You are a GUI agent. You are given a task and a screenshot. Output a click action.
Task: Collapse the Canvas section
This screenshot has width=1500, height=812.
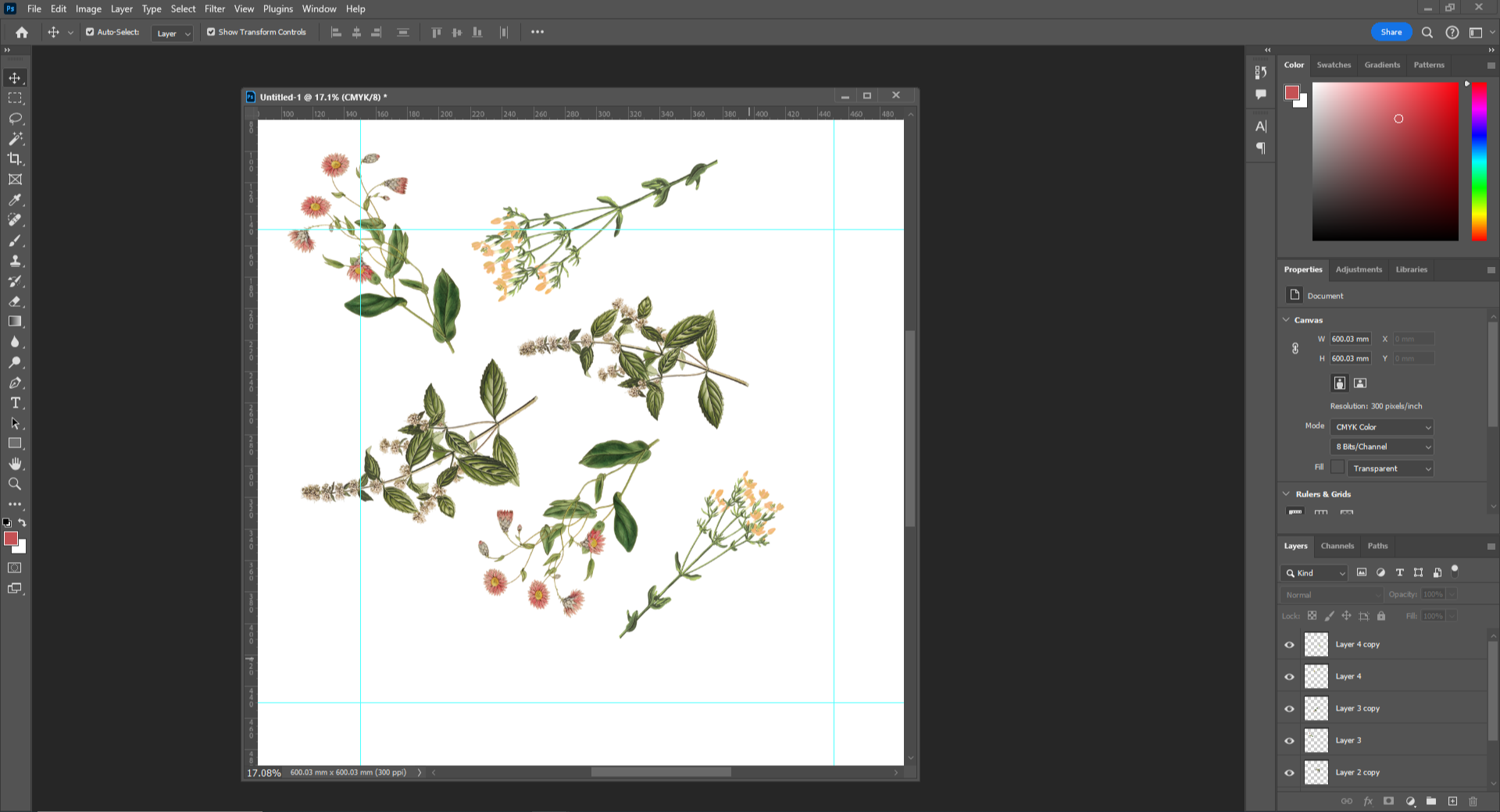tap(1287, 319)
